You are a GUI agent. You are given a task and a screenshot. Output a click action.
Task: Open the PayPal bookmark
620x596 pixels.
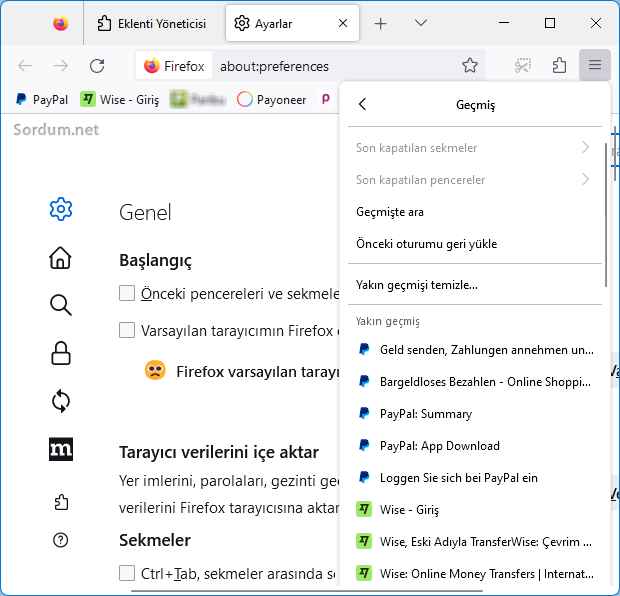click(41, 100)
